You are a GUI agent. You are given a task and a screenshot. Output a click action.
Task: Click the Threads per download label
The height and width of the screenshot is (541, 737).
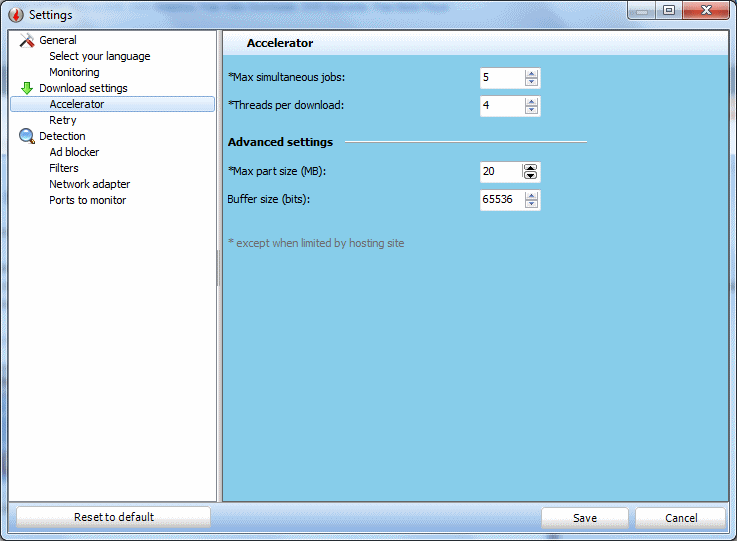286,105
